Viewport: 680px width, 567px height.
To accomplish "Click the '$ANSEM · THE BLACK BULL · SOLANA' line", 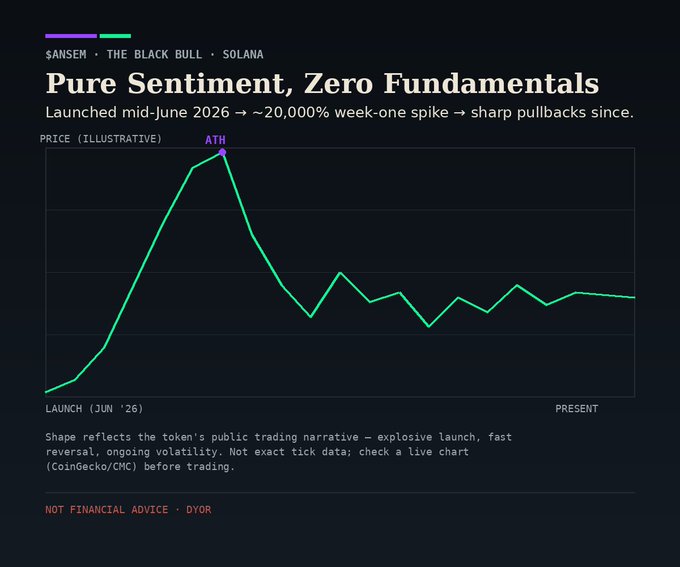I will coord(154,55).
